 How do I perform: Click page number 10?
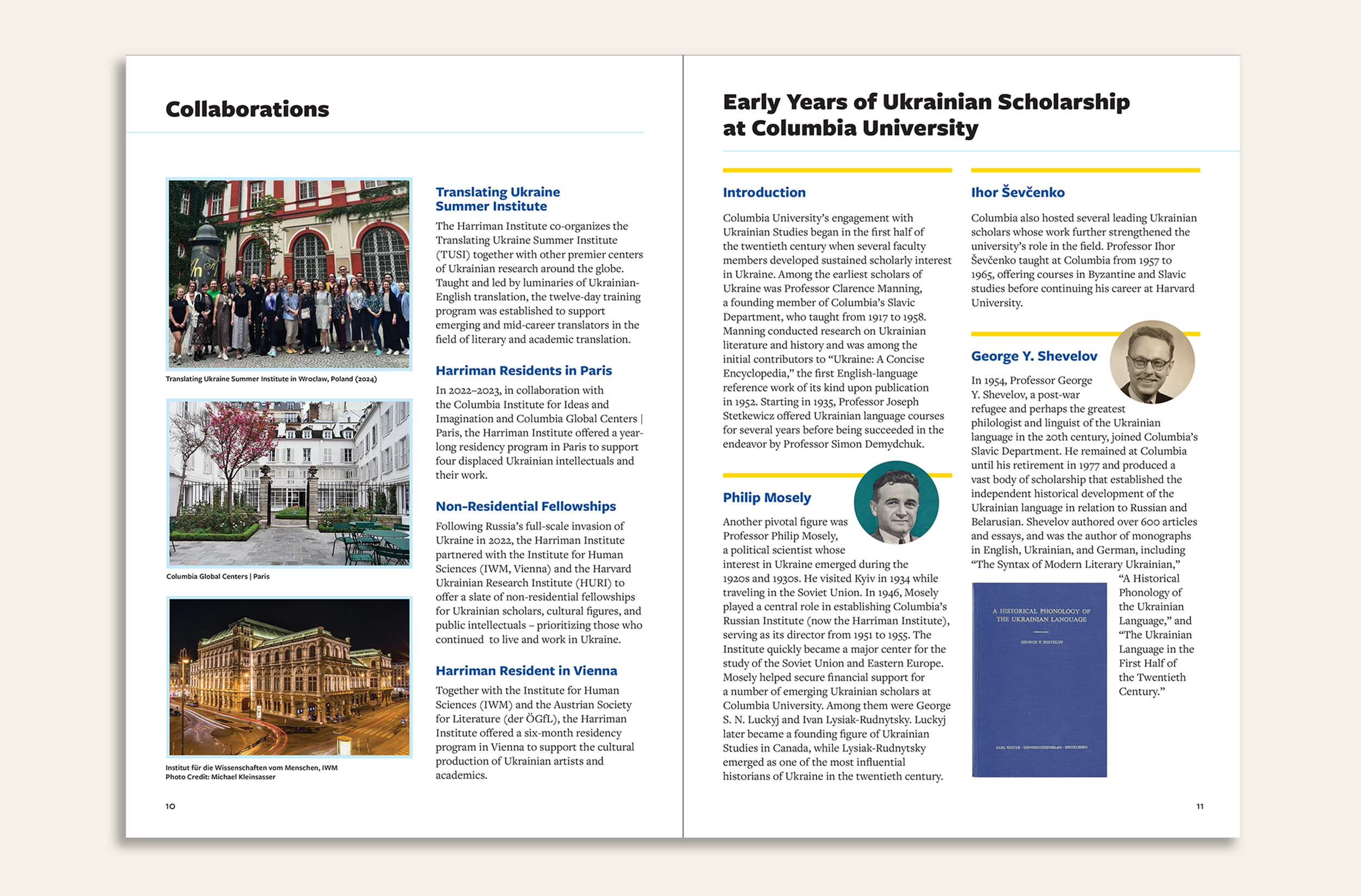(170, 806)
